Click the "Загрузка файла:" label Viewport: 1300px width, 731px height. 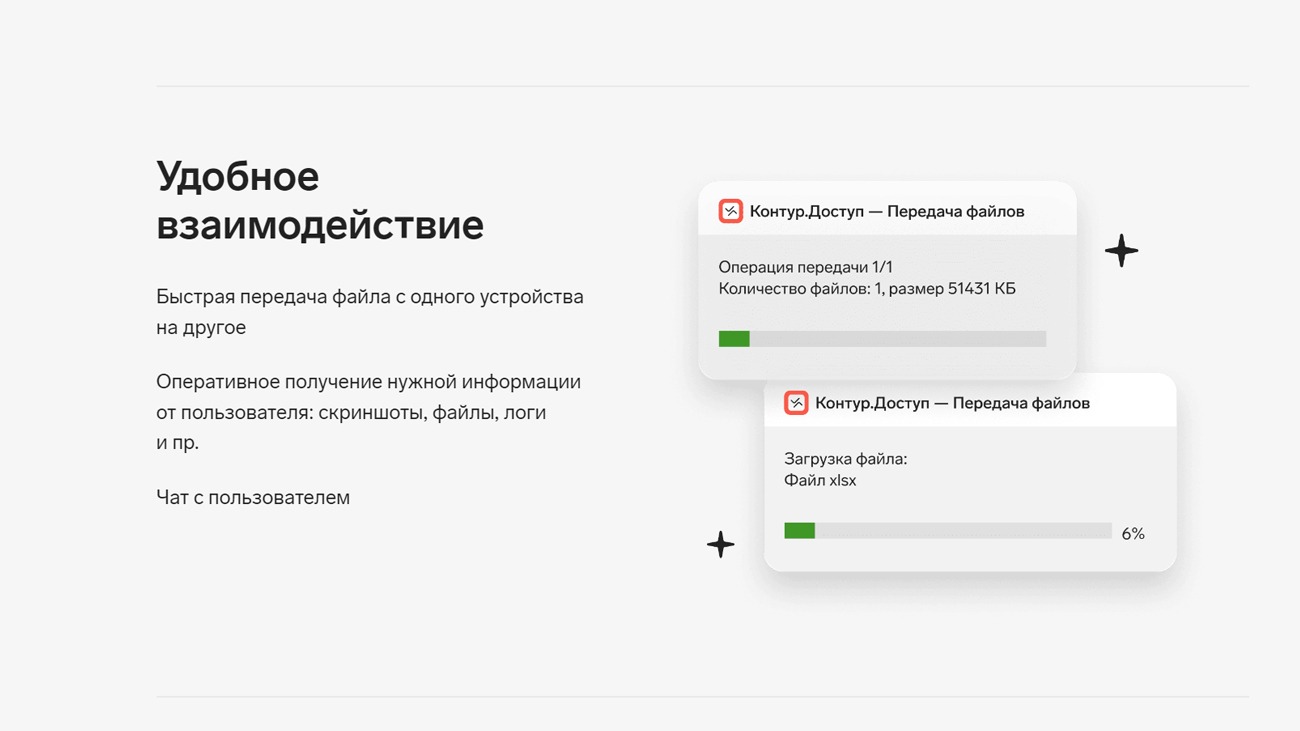[845, 459]
